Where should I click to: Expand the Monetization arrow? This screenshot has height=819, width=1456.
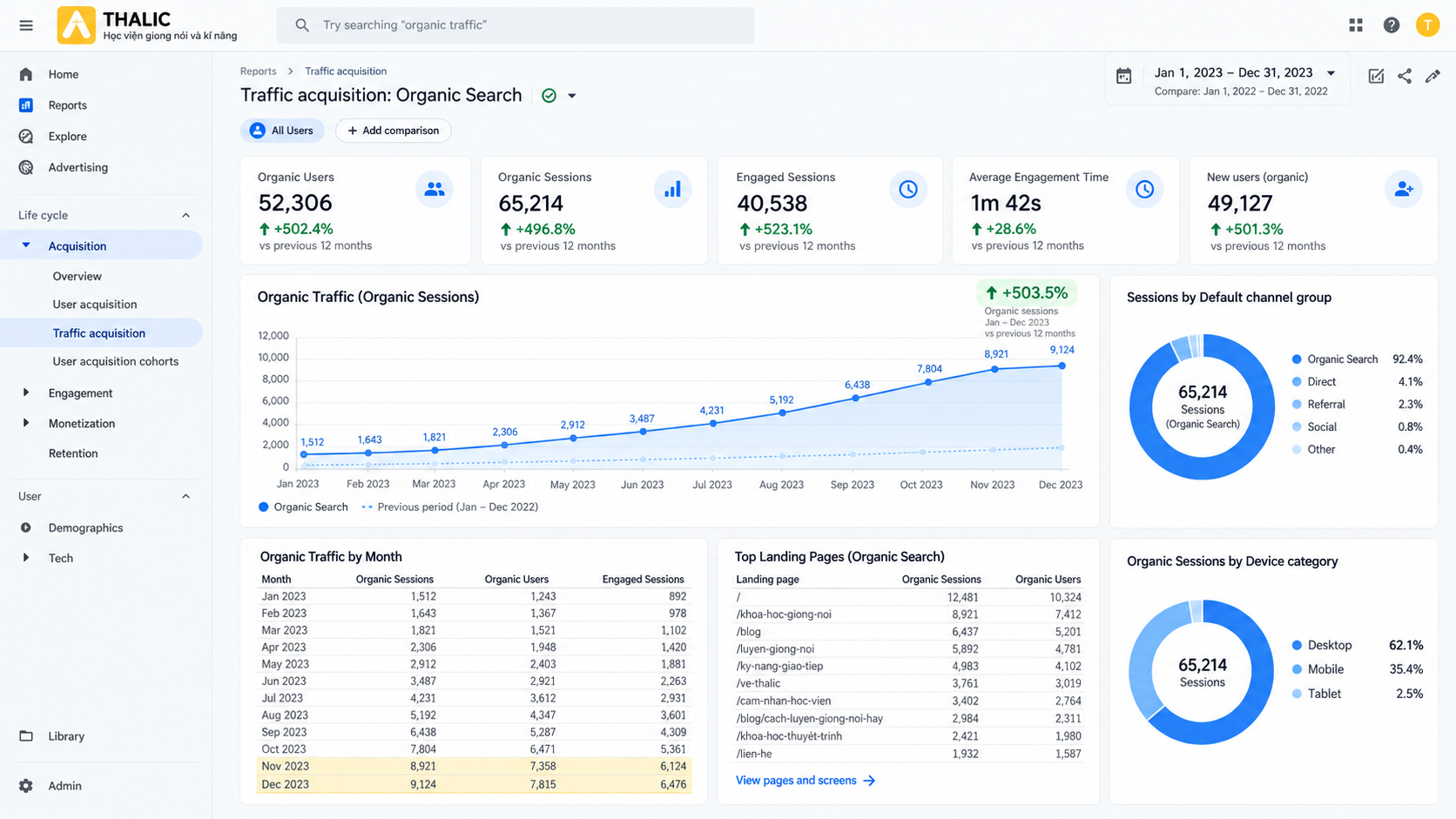[x=26, y=423]
